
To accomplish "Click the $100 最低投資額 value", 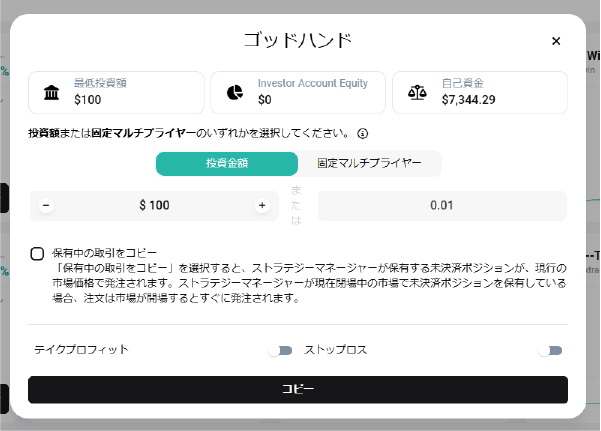I will point(88,100).
